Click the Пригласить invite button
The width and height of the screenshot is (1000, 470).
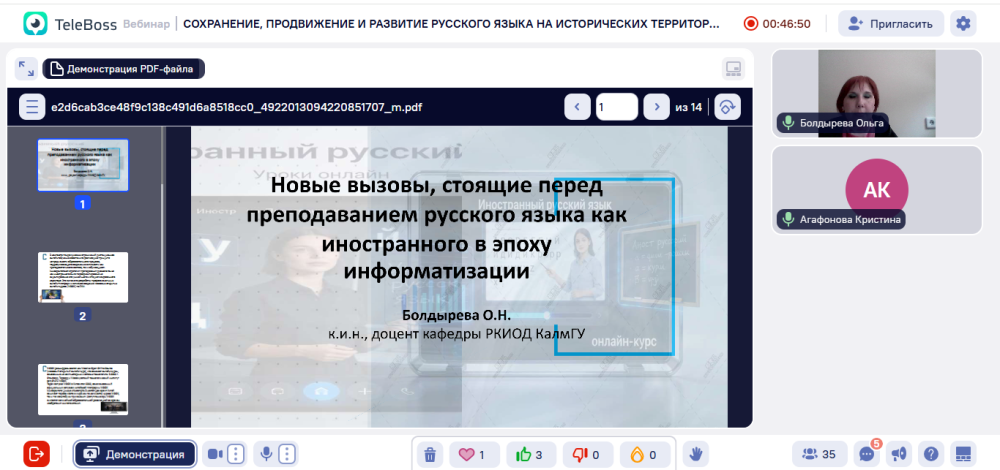(x=891, y=24)
